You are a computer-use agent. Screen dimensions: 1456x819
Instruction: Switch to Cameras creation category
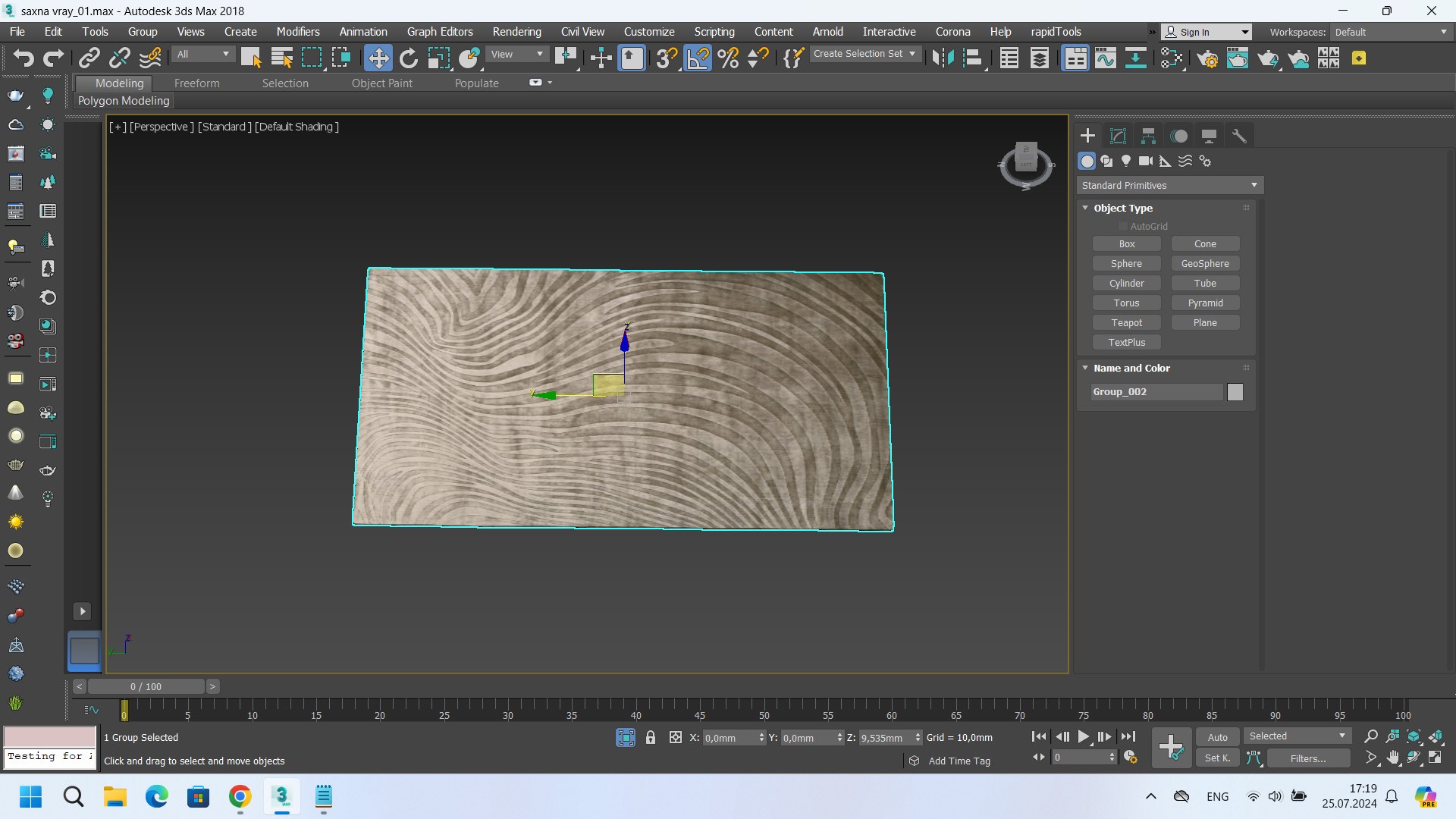pos(1146,161)
